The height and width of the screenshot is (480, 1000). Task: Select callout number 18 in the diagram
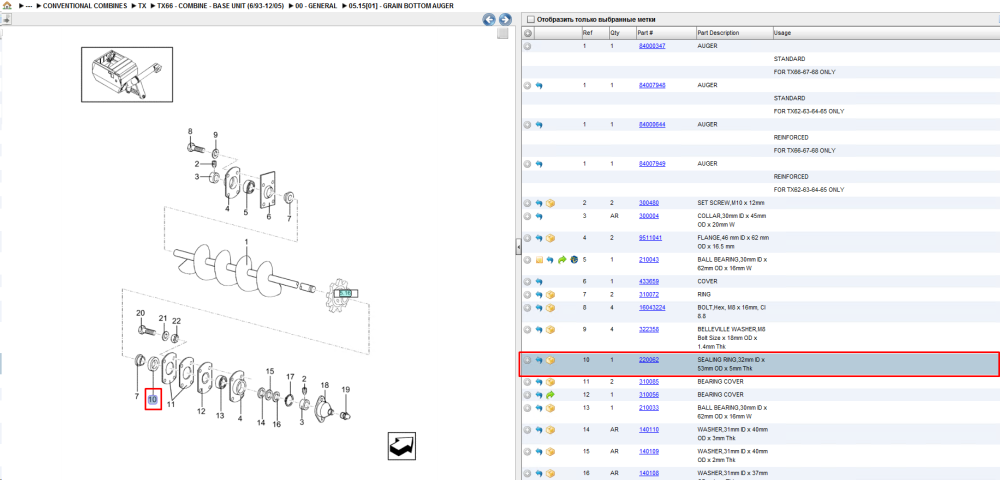(x=325, y=385)
